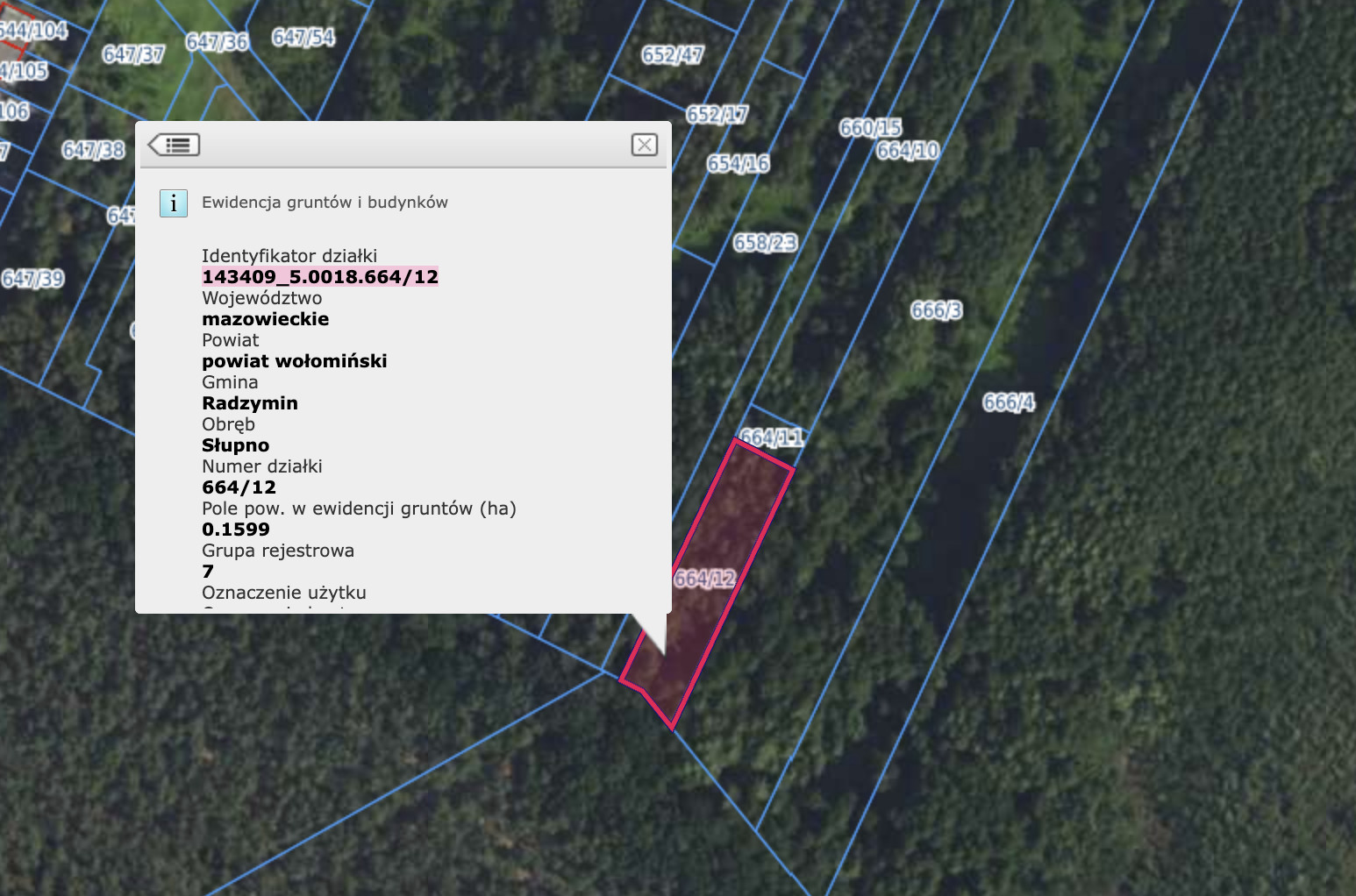
Task: Click parcel label 652/47
Action: [x=673, y=55]
